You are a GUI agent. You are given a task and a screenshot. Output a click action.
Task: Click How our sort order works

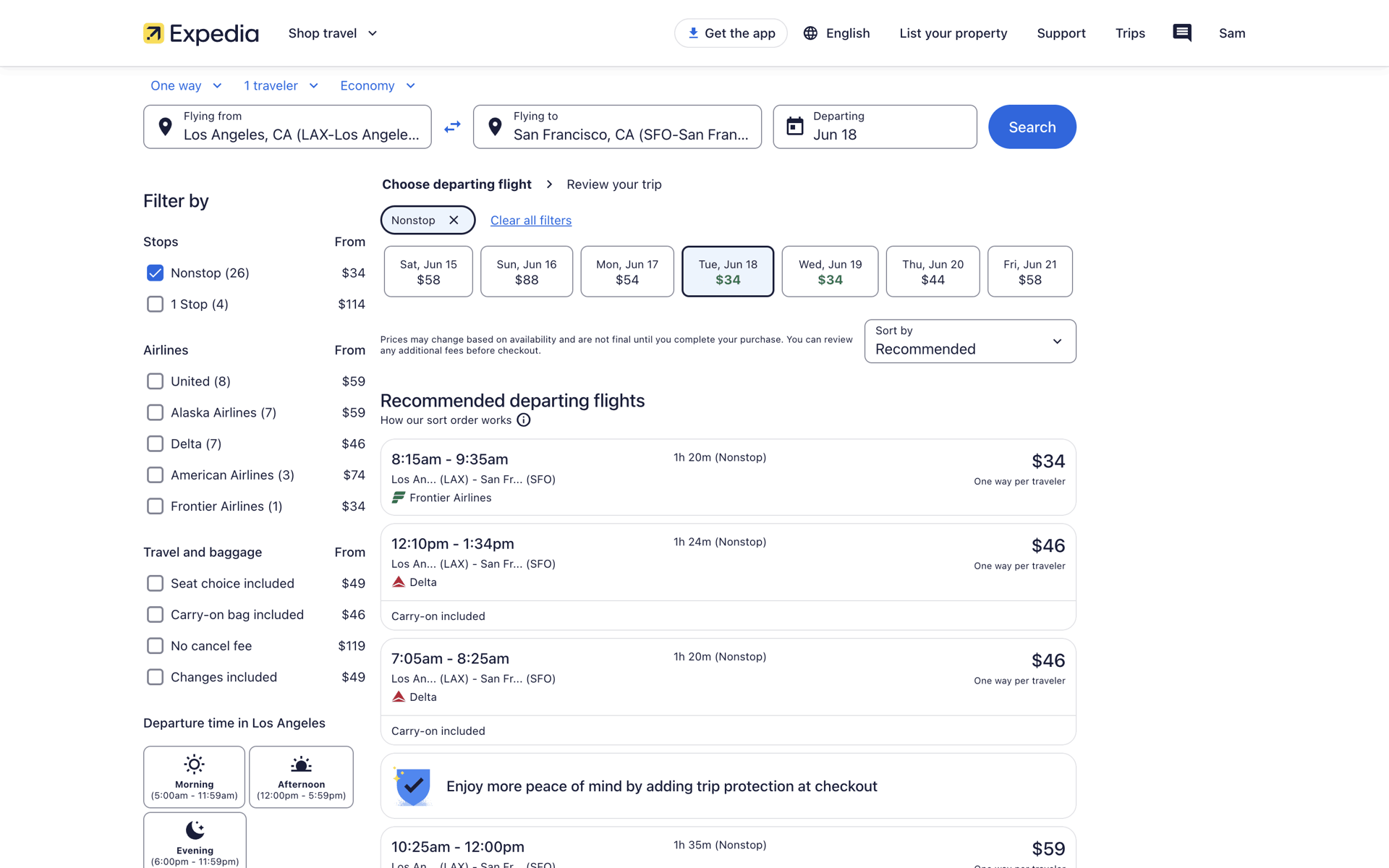point(446,420)
